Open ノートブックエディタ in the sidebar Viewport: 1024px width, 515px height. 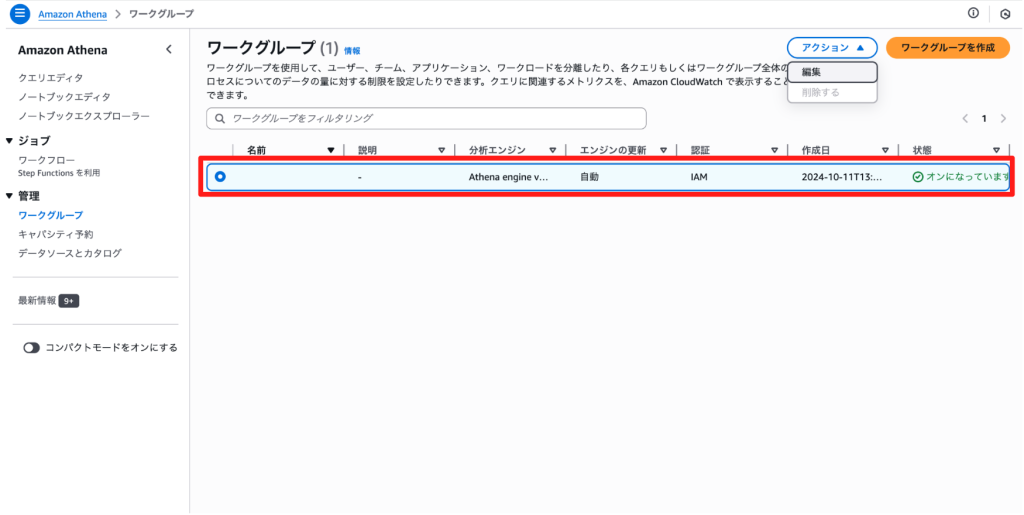pyautogui.click(x=64, y=97)
